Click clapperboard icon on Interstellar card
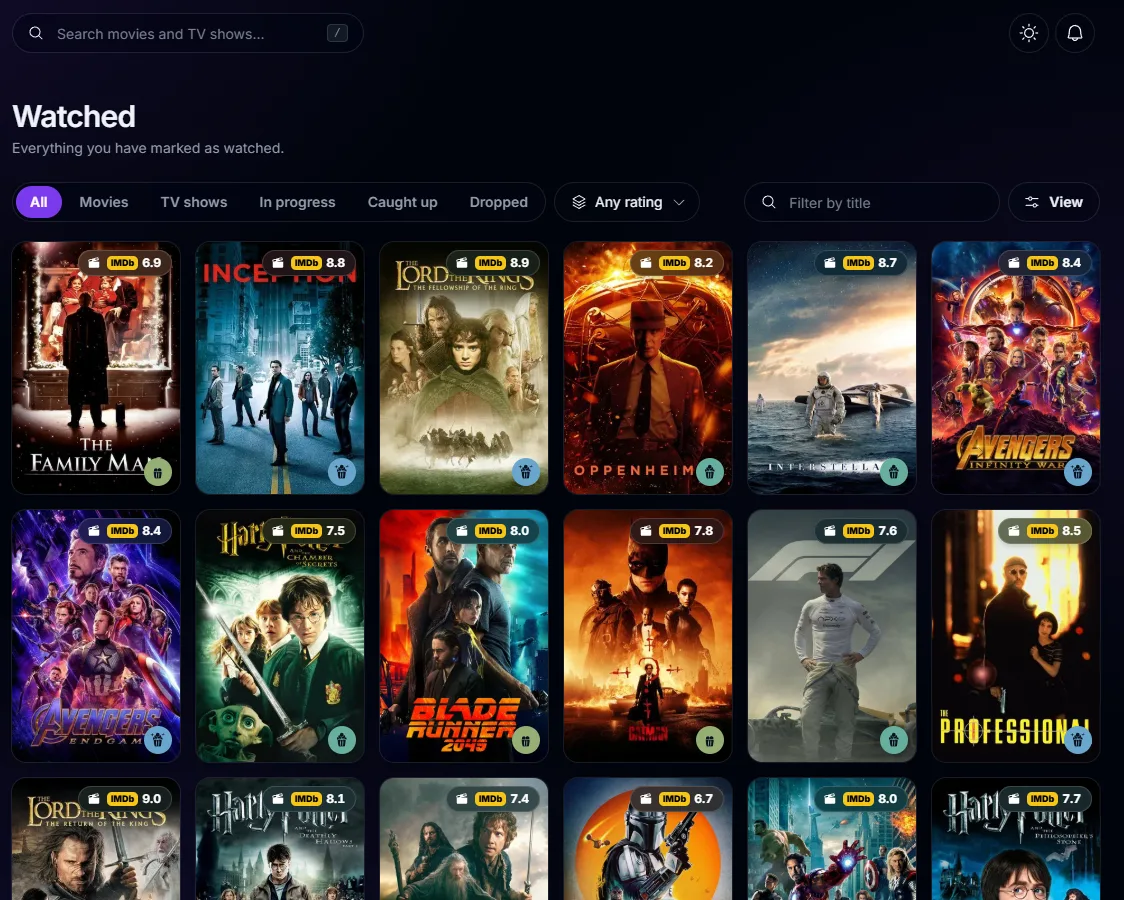 pos(829,263)
